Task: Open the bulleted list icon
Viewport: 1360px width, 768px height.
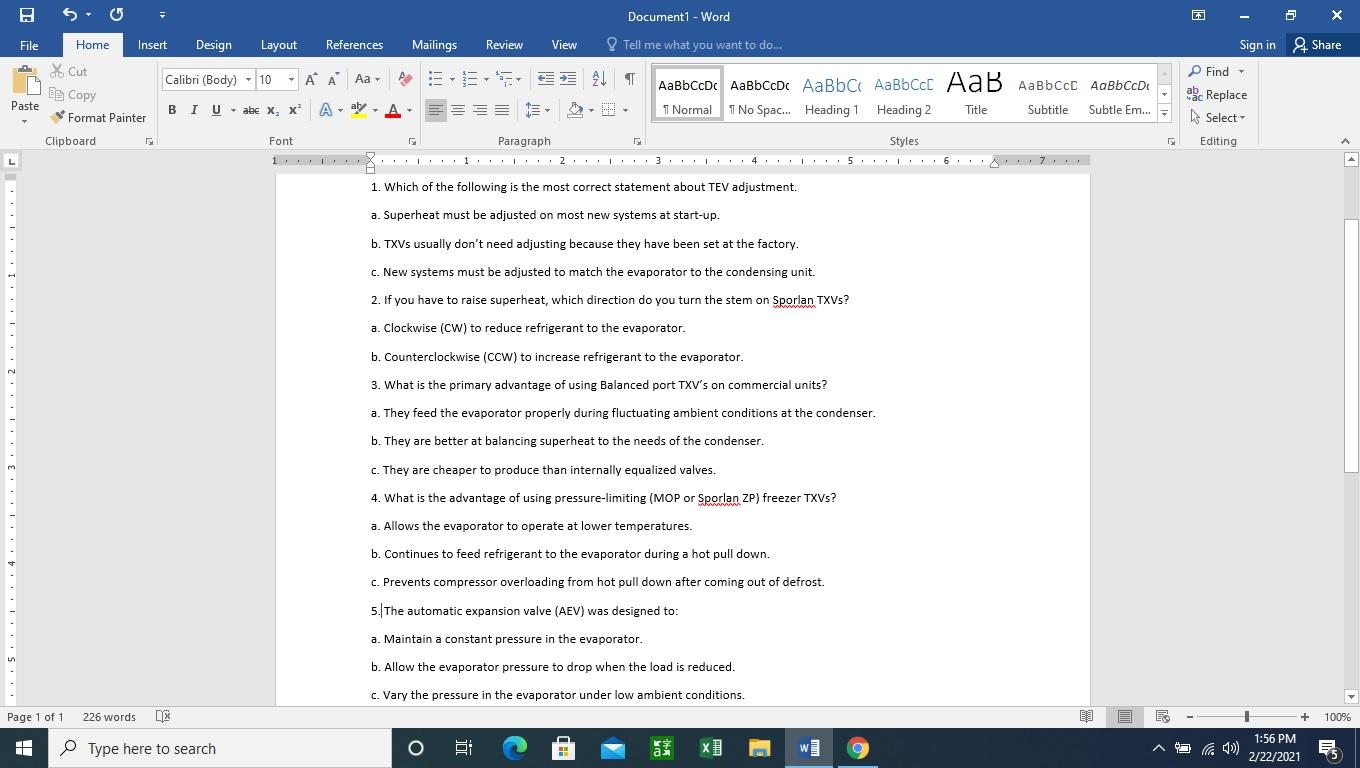Action: 434,78
